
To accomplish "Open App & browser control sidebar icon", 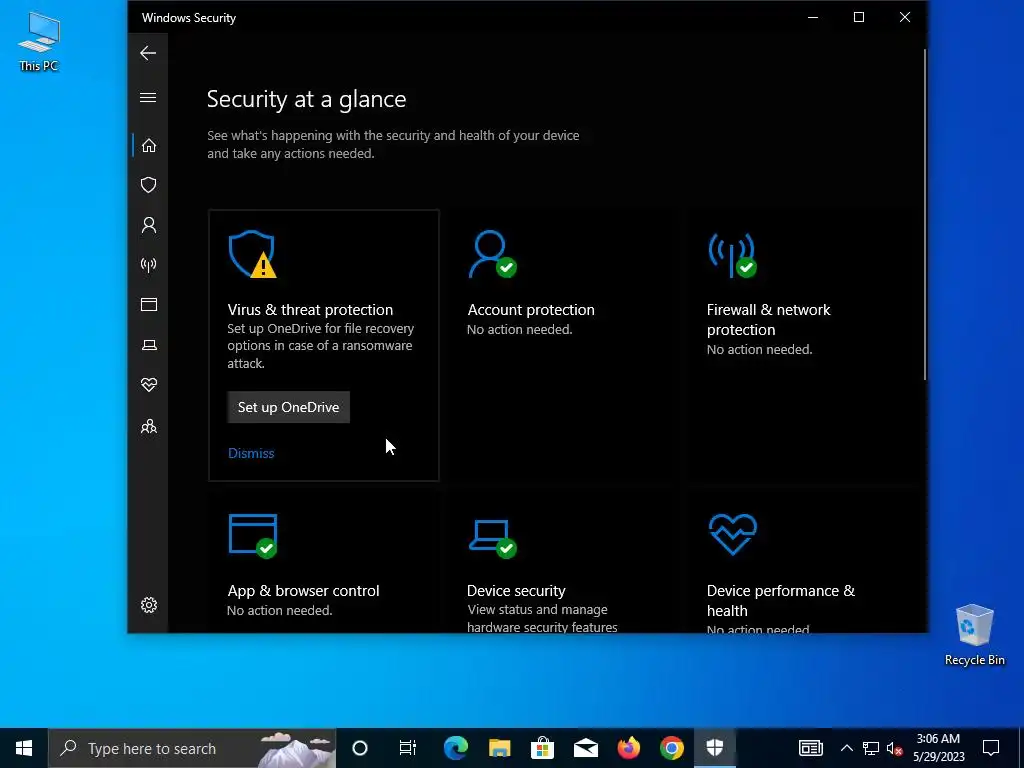I will click(x=149, y=304).
